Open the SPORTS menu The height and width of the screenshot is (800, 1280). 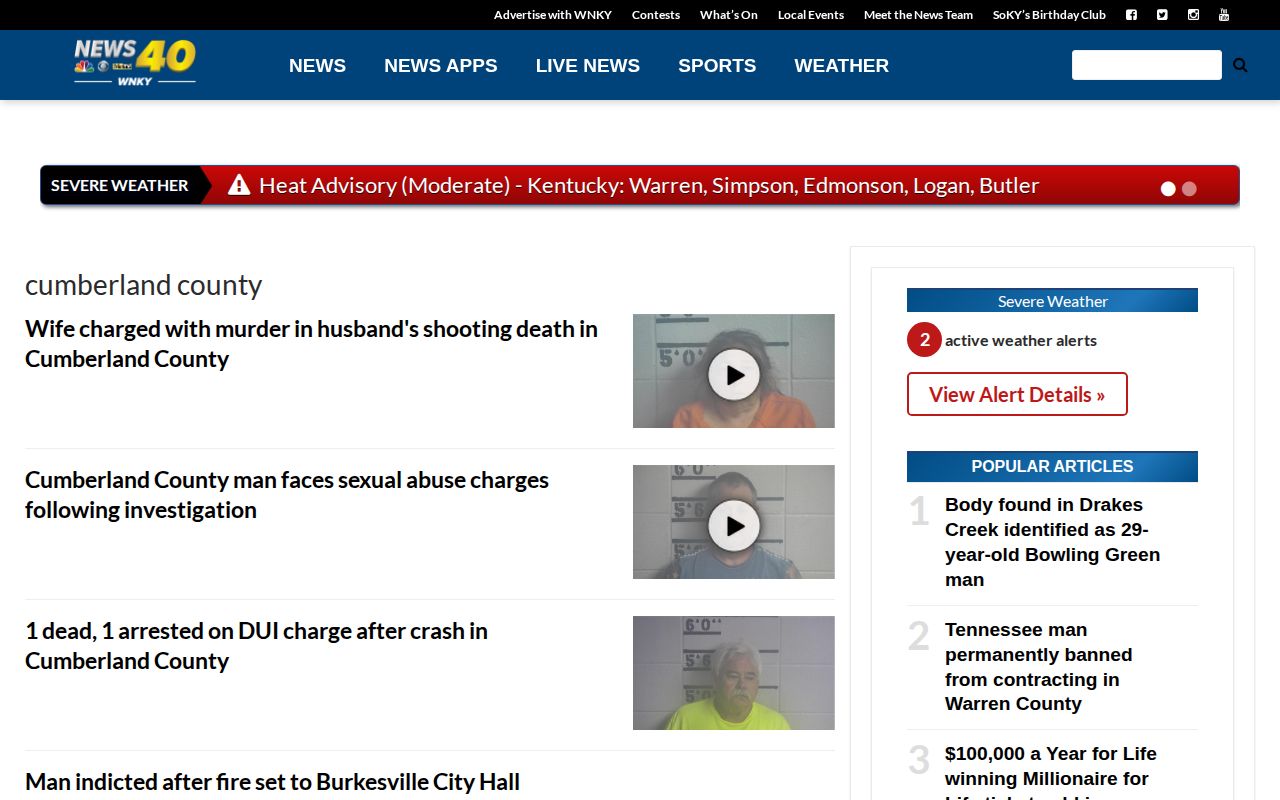pos(717,65)
